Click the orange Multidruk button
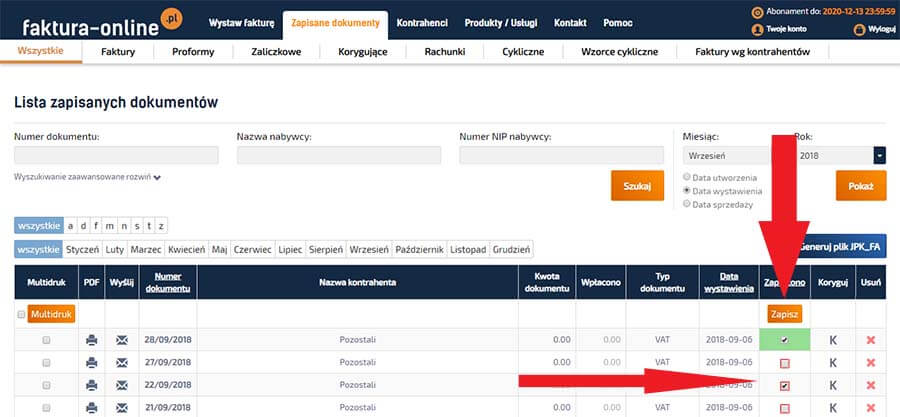 click(51, 314)
